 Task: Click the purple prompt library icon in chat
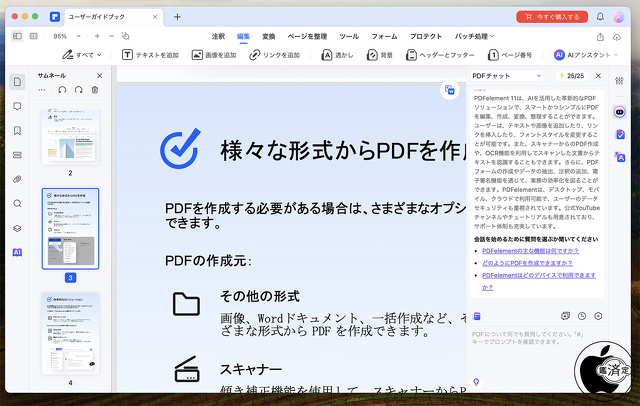477,316
